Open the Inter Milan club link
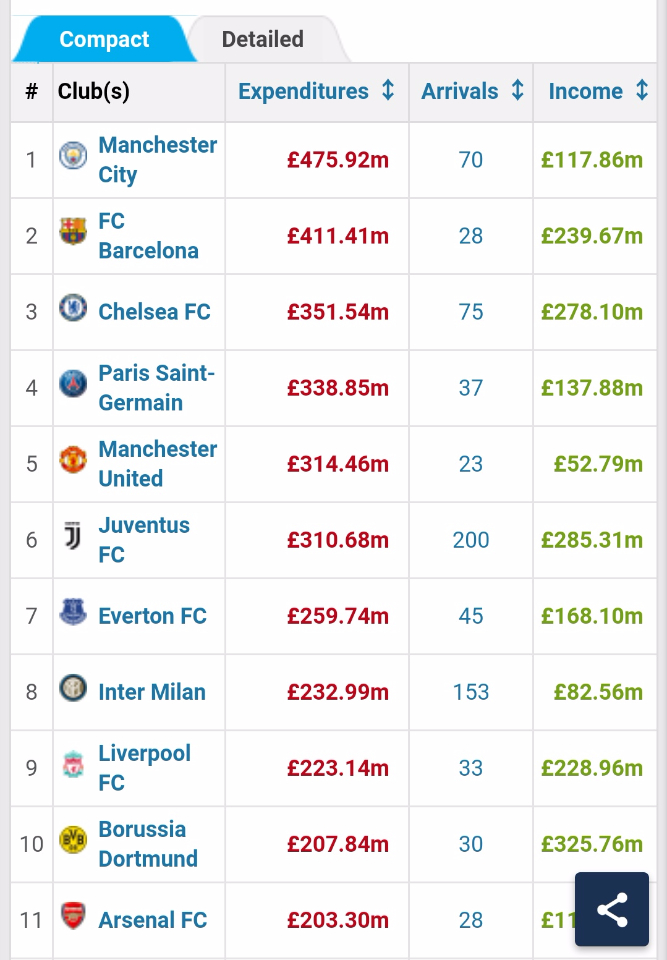This screenshot has width=667, height=960. click(x=152, y=692)
